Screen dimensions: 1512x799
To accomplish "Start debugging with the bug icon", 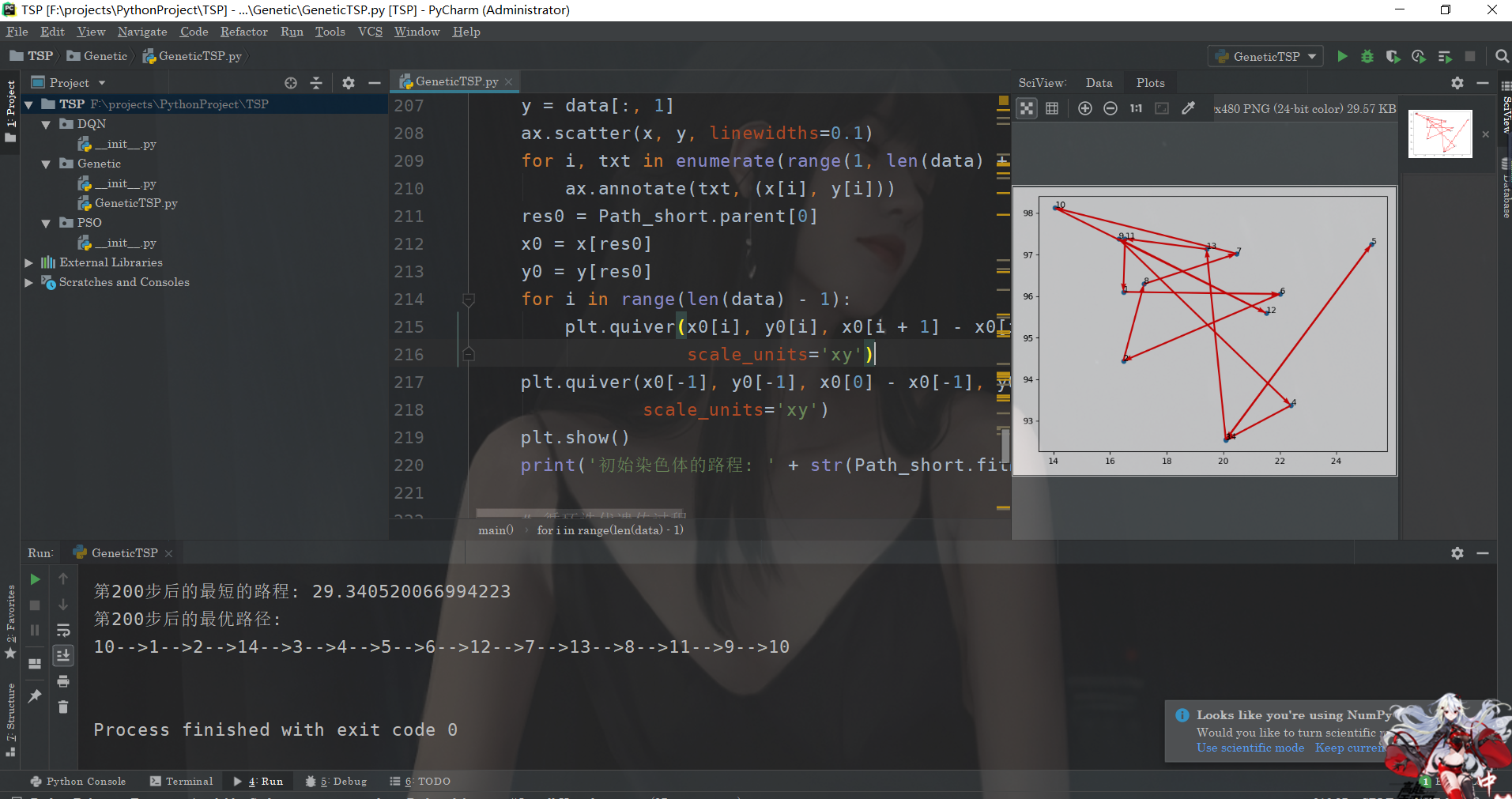I will point(1367,56).
